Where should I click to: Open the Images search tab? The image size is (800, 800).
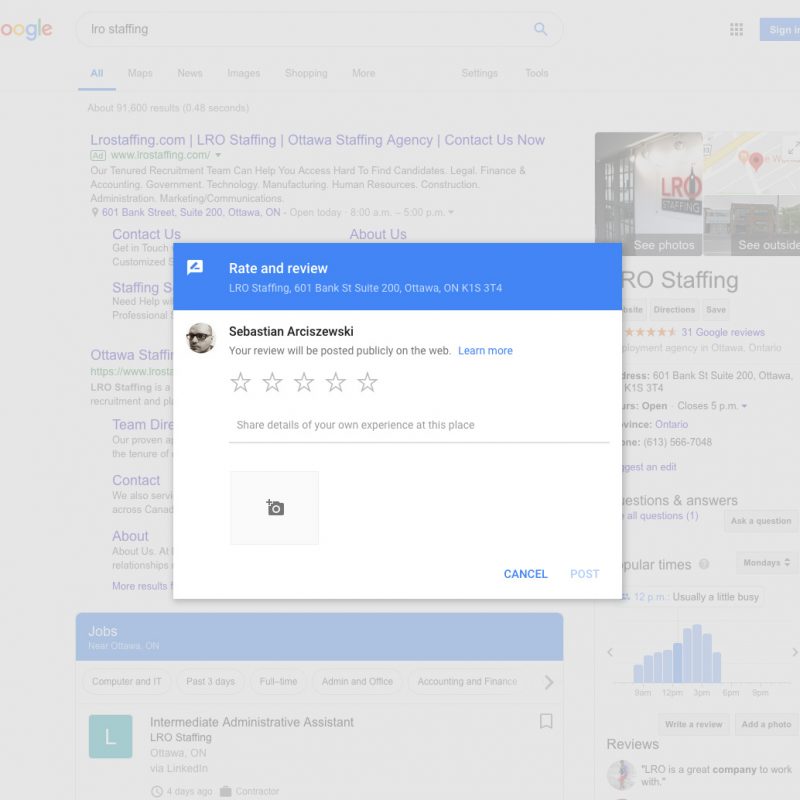tap(243, 73)
